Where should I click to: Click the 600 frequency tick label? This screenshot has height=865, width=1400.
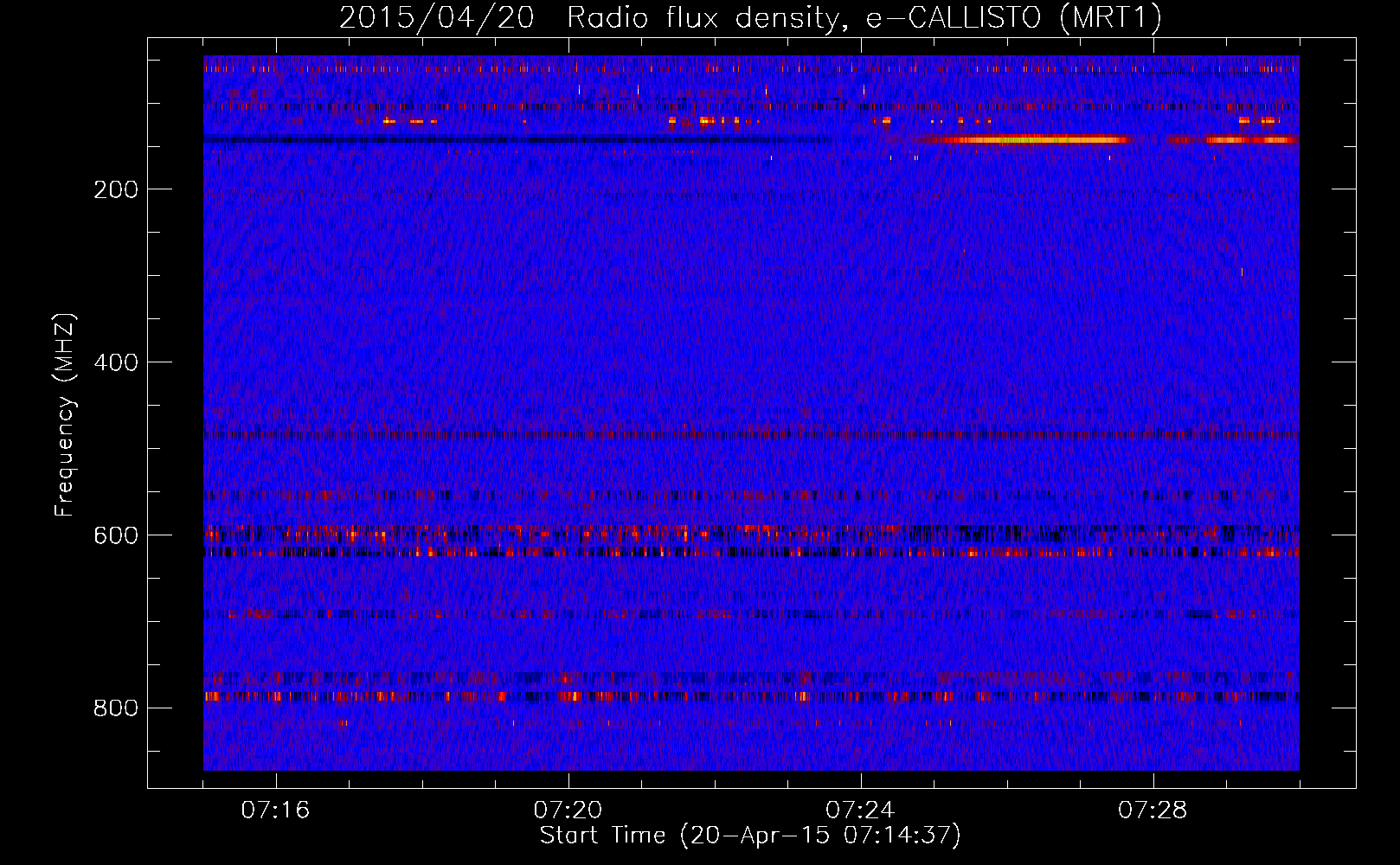pos(116,535)
